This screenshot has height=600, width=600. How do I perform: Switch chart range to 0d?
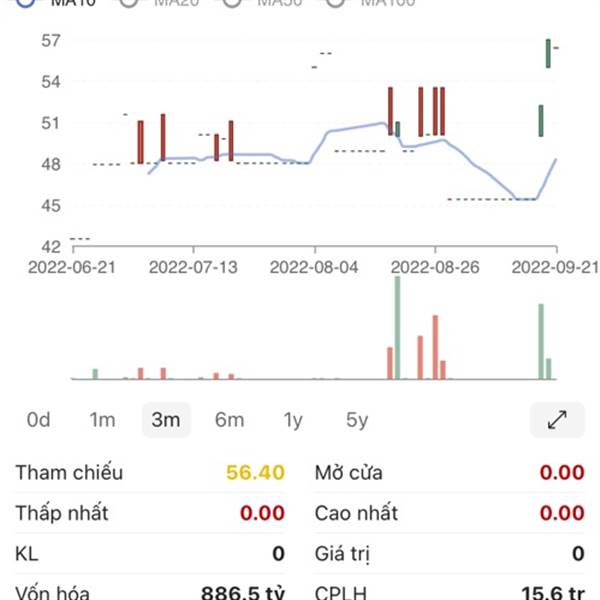tap(38, 420)
